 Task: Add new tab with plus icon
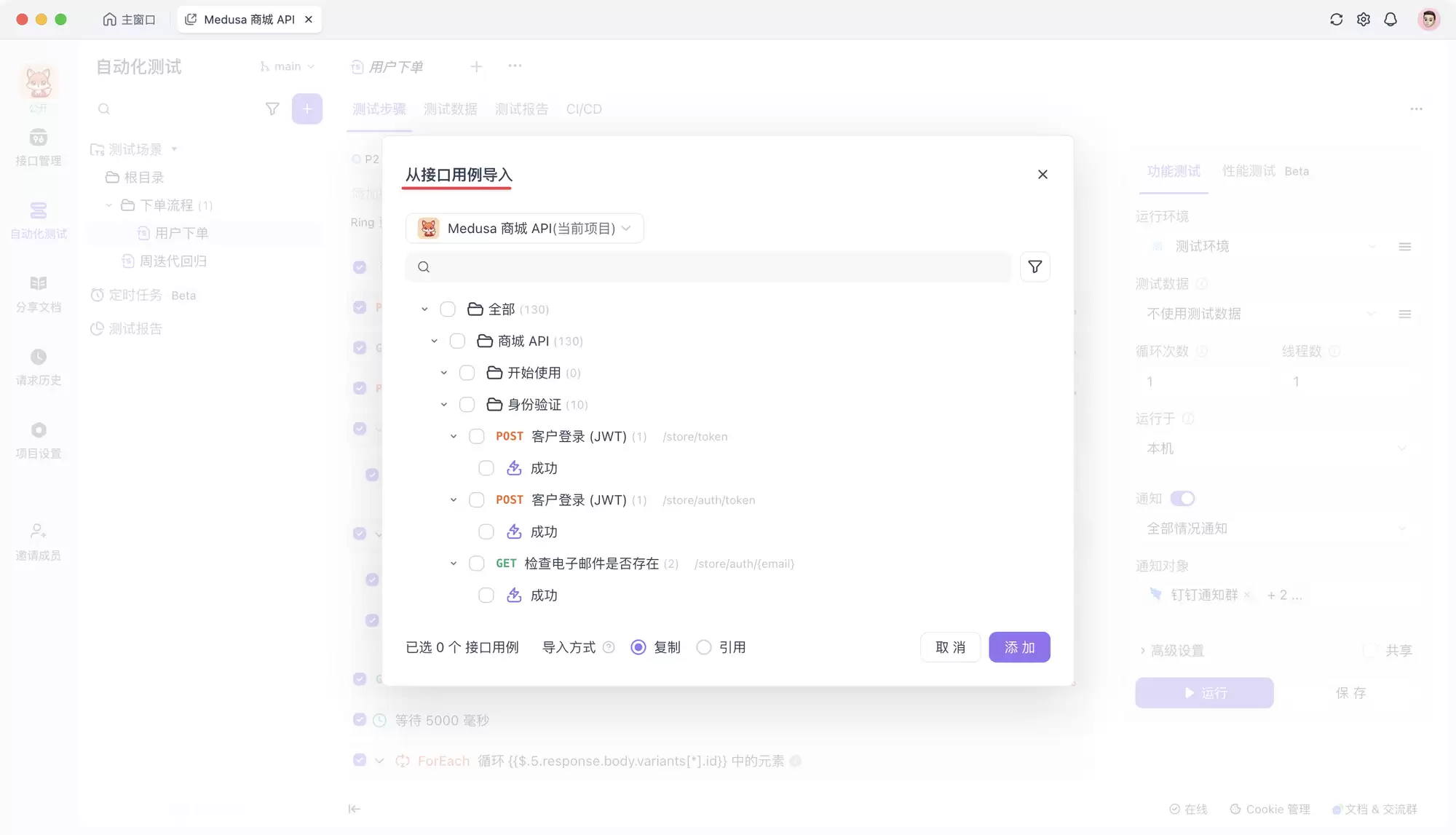[476, 67]
